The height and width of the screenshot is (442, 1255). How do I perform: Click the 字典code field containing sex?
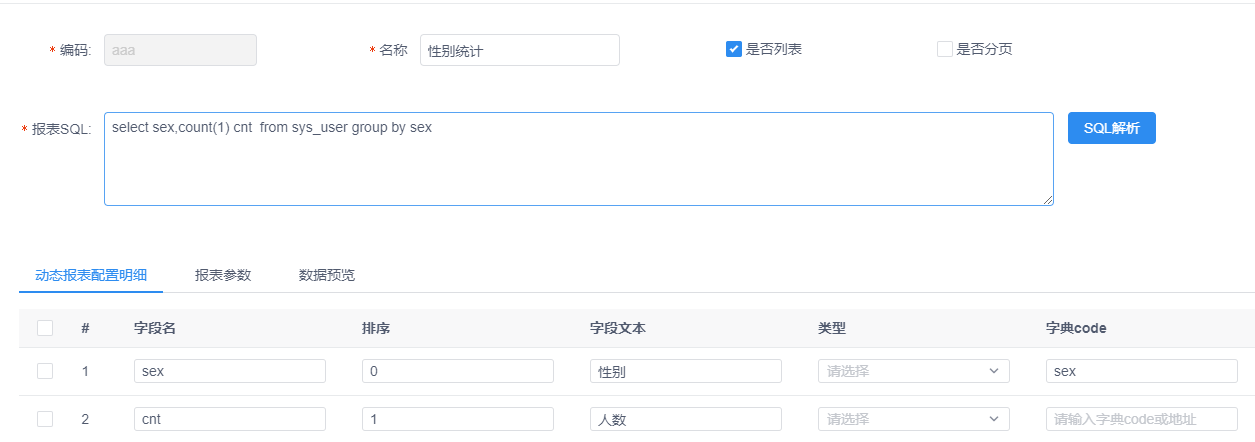(1142, 371)
